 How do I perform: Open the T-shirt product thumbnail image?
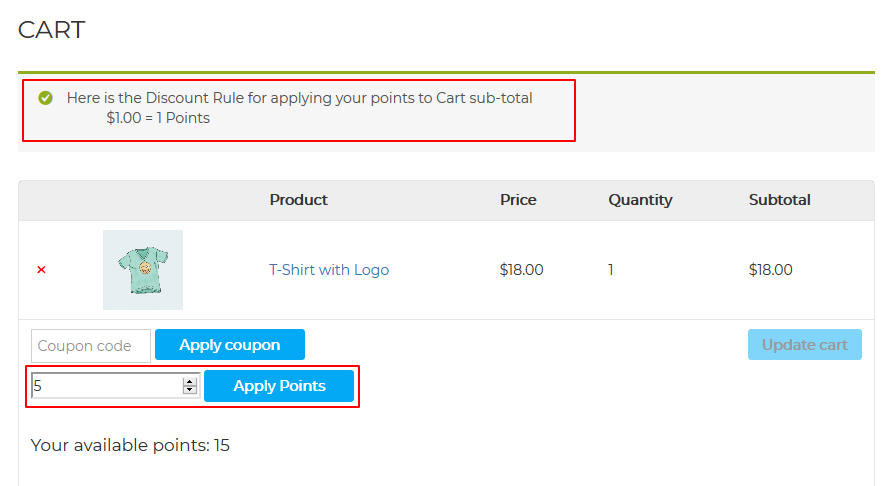143,270
